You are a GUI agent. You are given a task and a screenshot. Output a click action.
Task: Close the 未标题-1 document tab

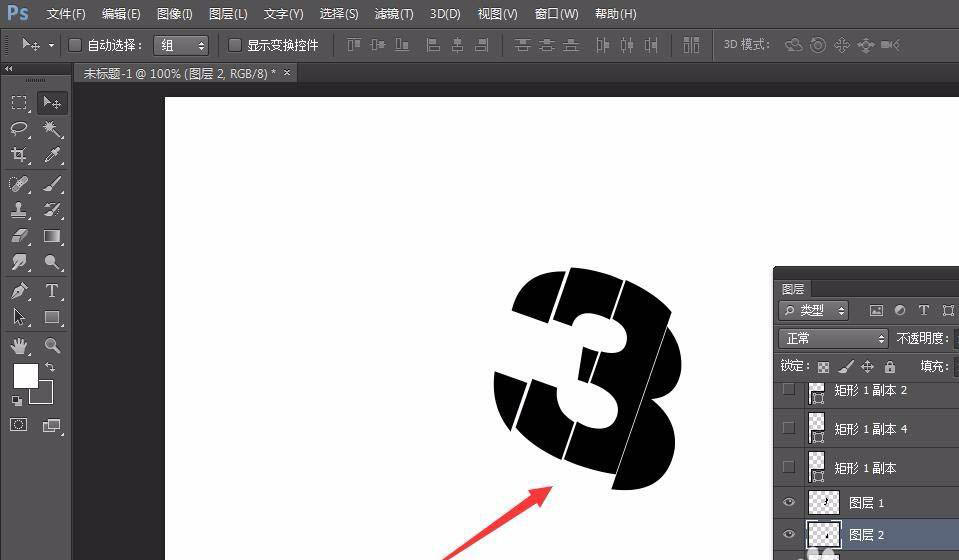tap(287, 73)
